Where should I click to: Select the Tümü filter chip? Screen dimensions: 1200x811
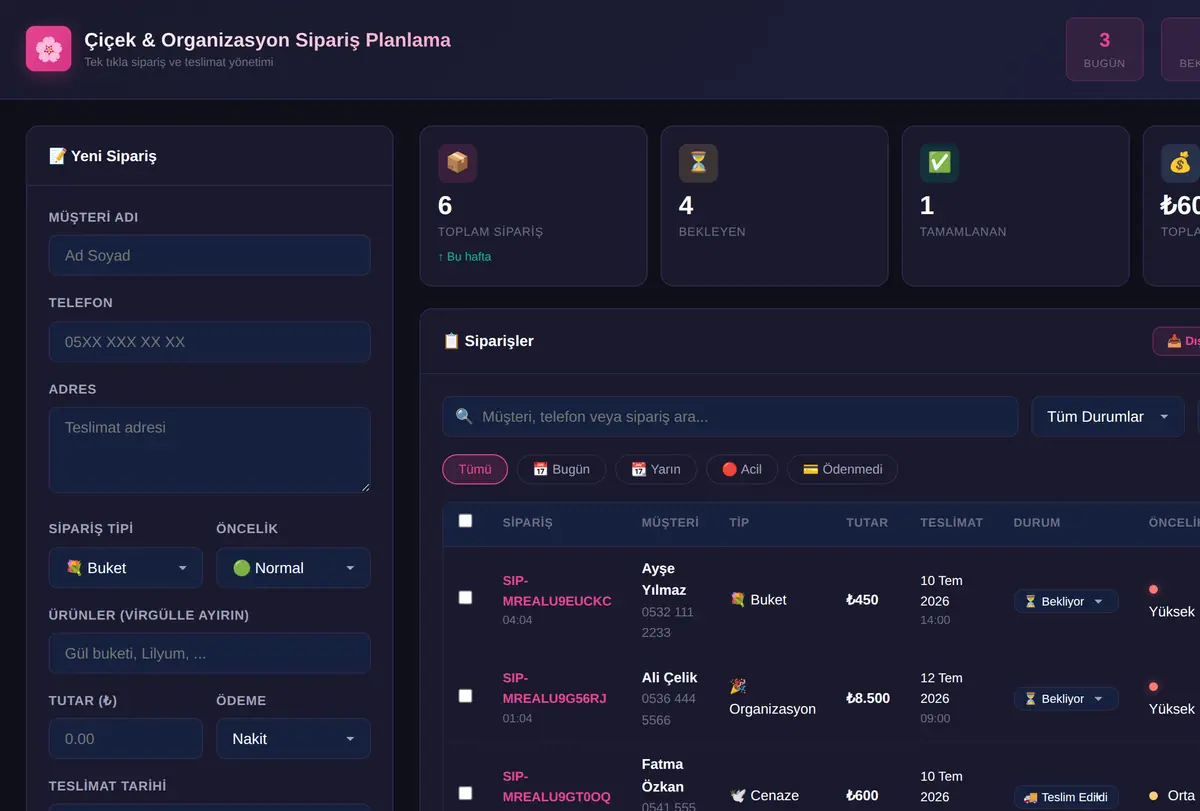(475, 469)
